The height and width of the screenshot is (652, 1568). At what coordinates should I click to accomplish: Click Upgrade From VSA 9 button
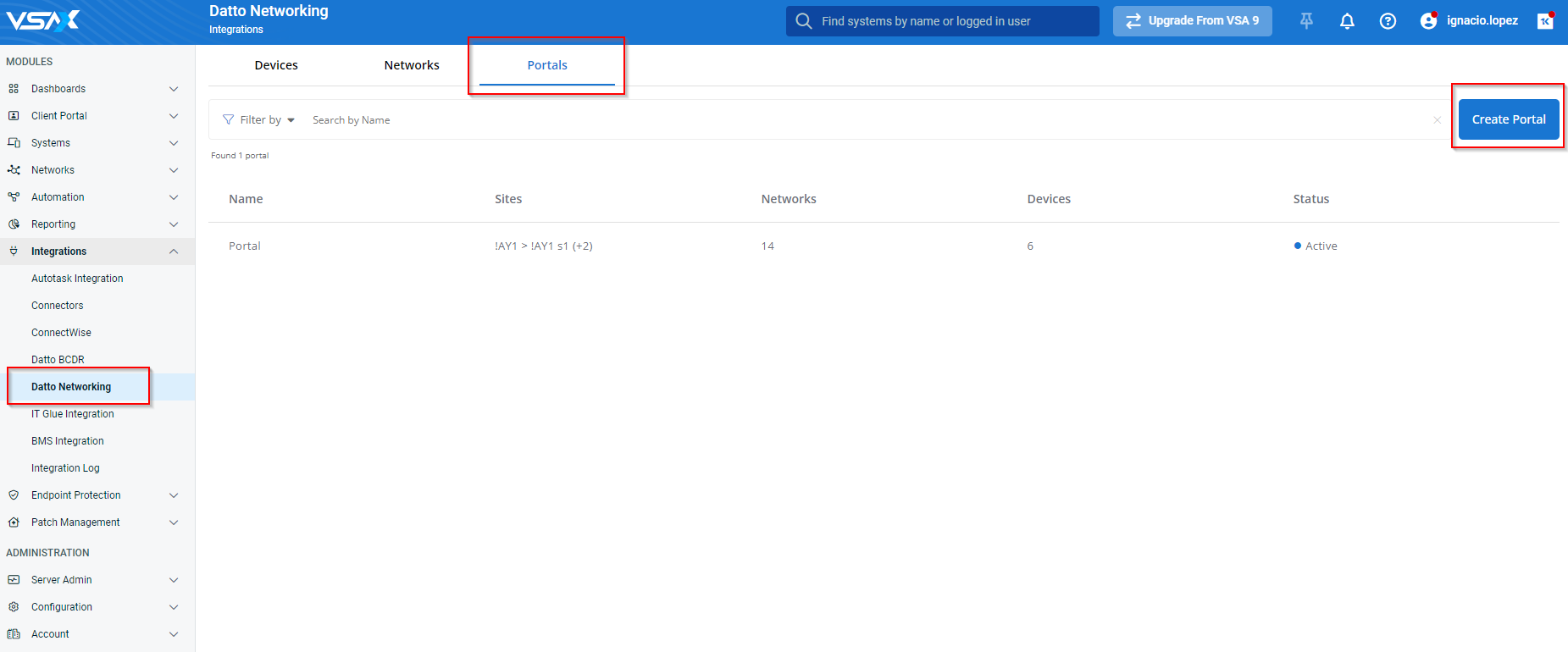tap(1192, 21)
